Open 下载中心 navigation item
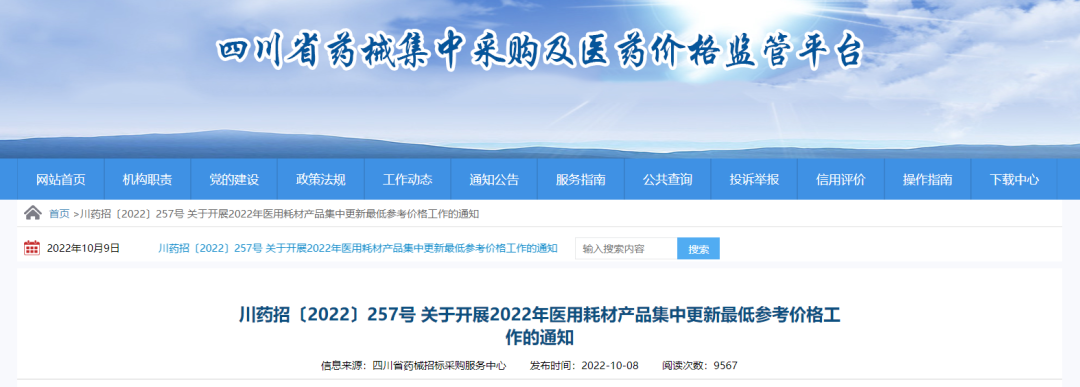Screen dimensions: 1080x387 (x=1014, y=180)
